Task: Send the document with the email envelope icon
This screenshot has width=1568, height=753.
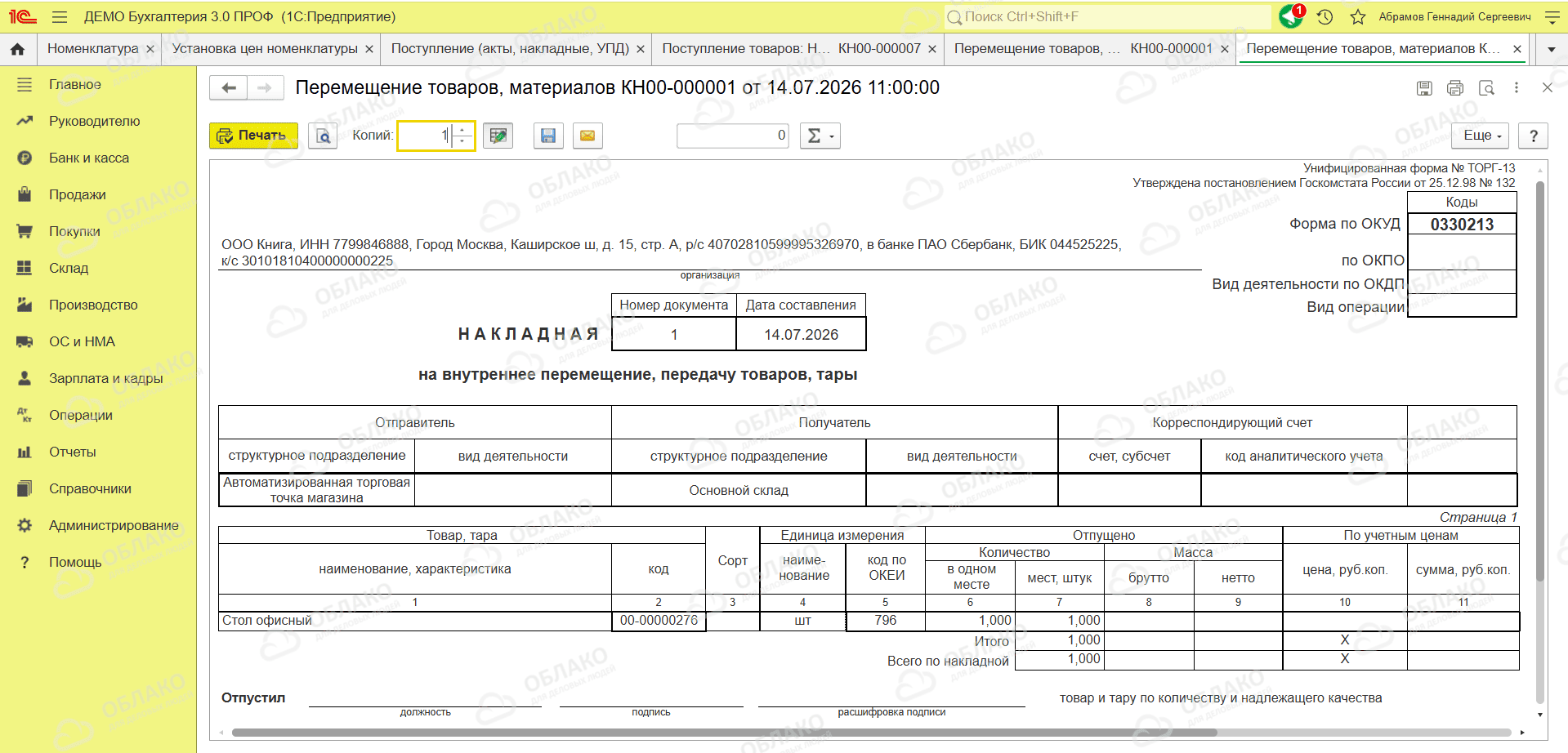Action: coord(587,136)
